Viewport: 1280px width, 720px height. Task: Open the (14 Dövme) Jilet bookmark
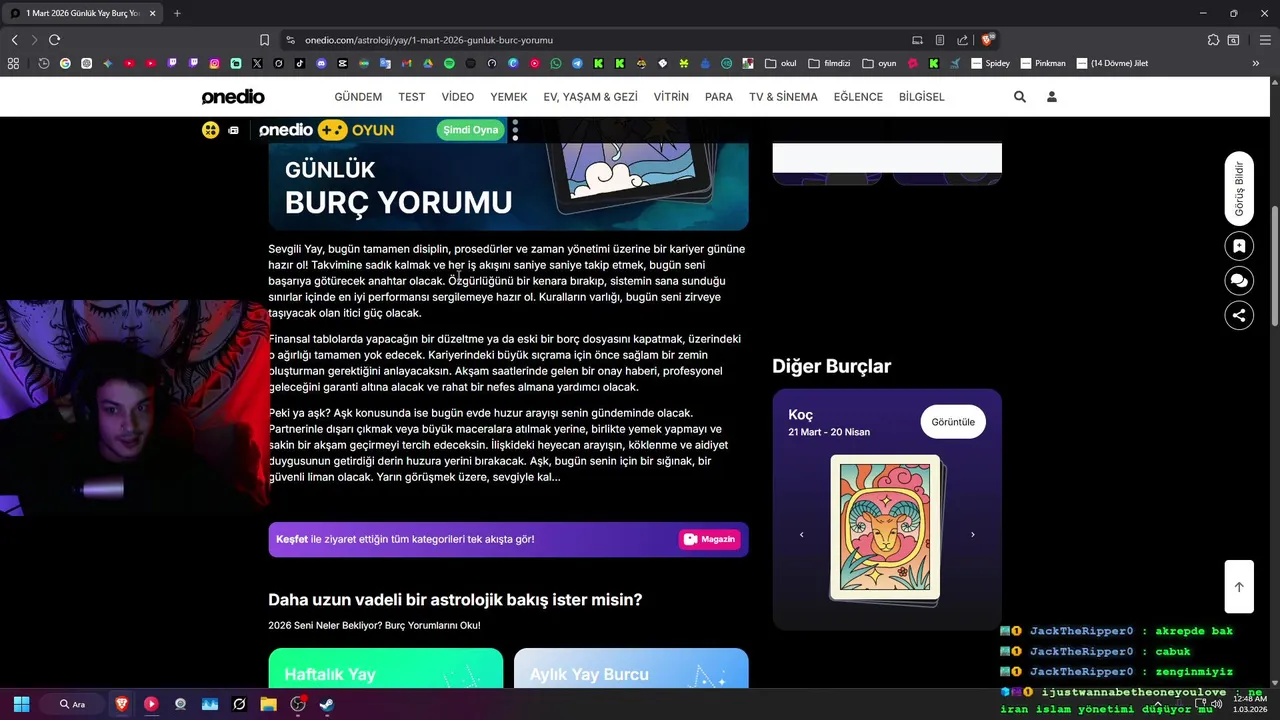click(1112, 63)
